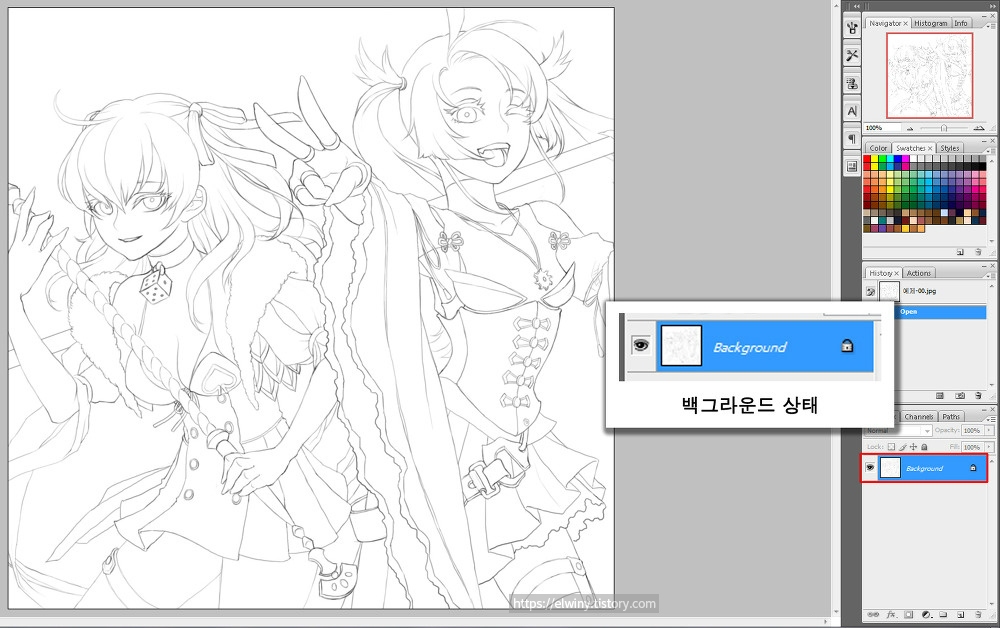Screen dimensions: 1000x628
Task: Create a new snapshot in History panel
Action: pyautogui.click(x=960, y=396)
